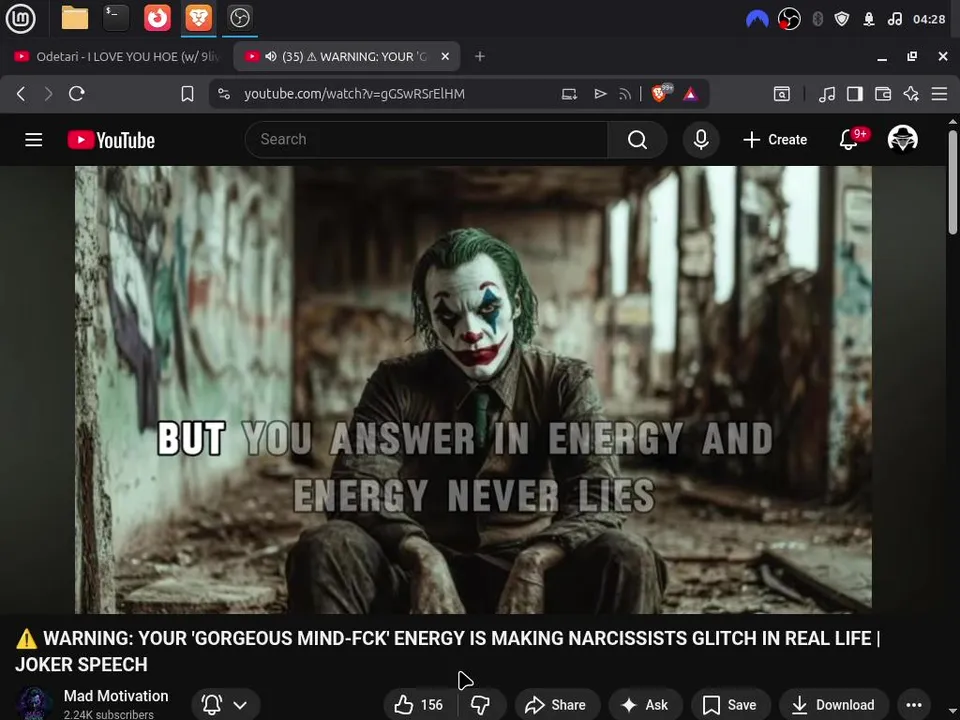This screenshot has height=720, width=960.
Task: Click the magnifier search button
Action: (637, 140)
